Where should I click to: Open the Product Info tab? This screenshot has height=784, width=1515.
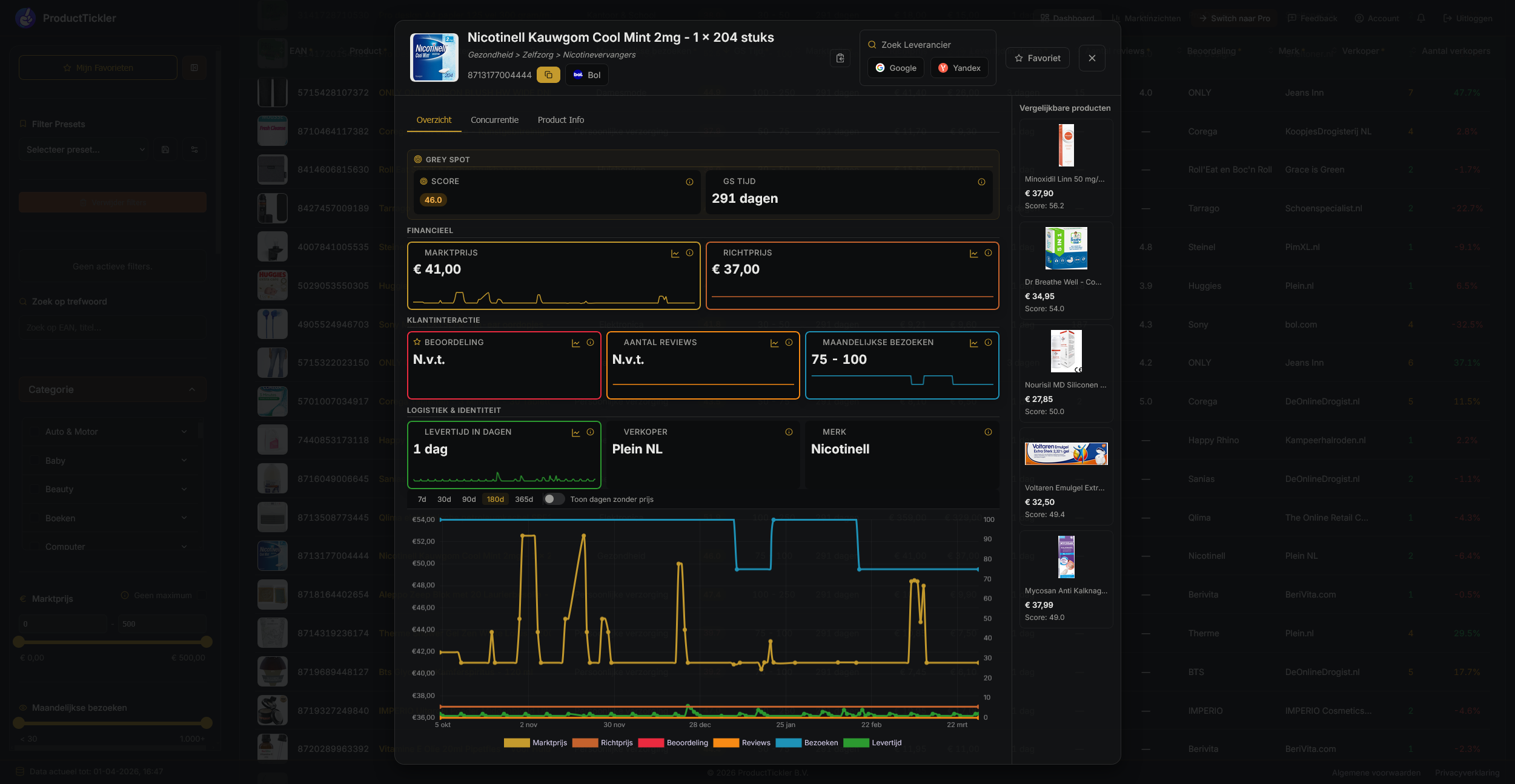click(x=560, y=120)
